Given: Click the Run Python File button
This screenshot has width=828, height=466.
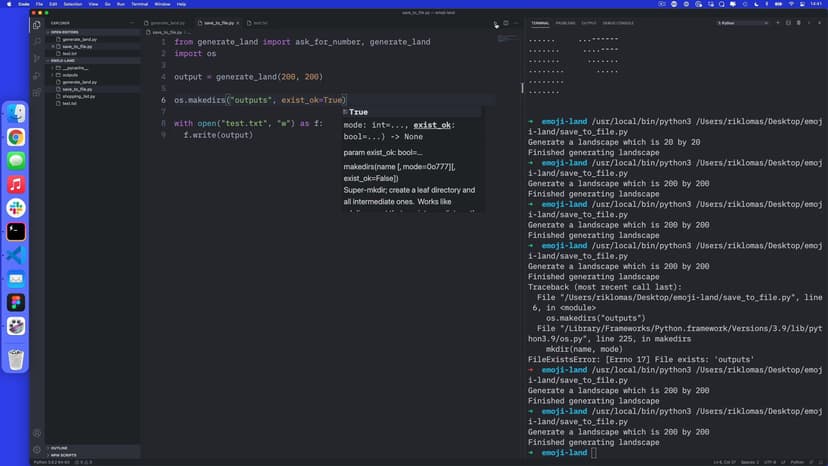Looking at the screenshot, I should [495, 22].
